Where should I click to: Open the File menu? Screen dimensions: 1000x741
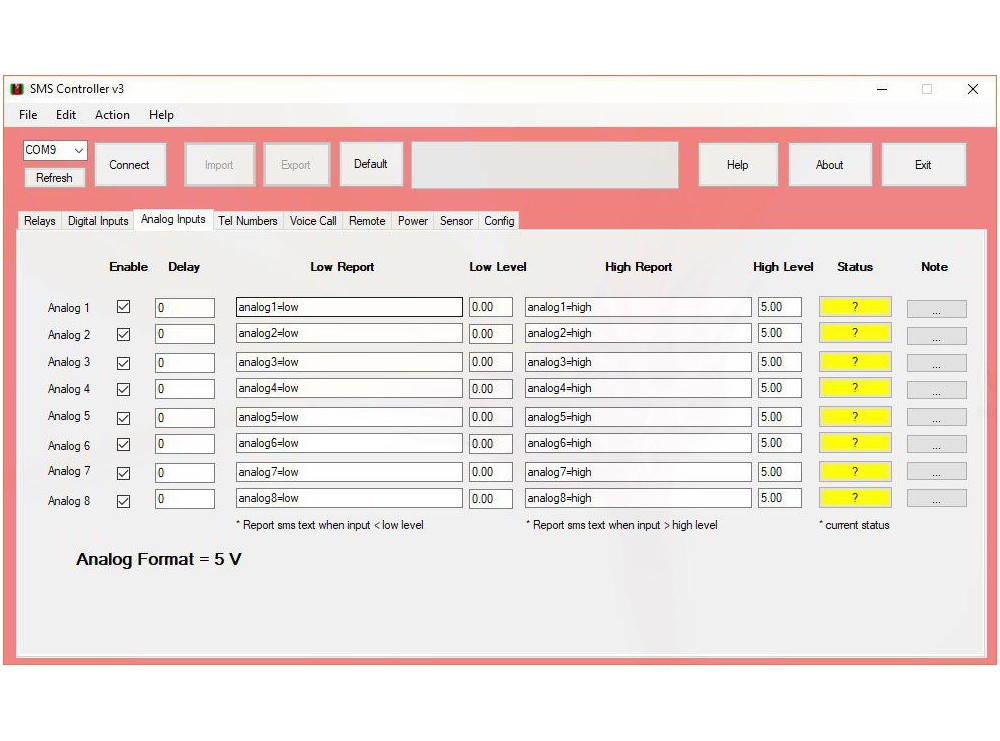click(28, 115)
